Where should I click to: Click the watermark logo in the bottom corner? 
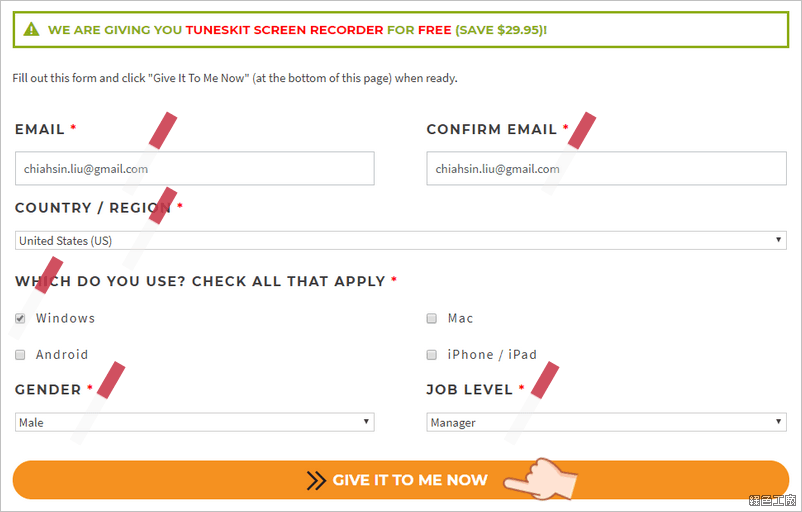click(773, 500)
